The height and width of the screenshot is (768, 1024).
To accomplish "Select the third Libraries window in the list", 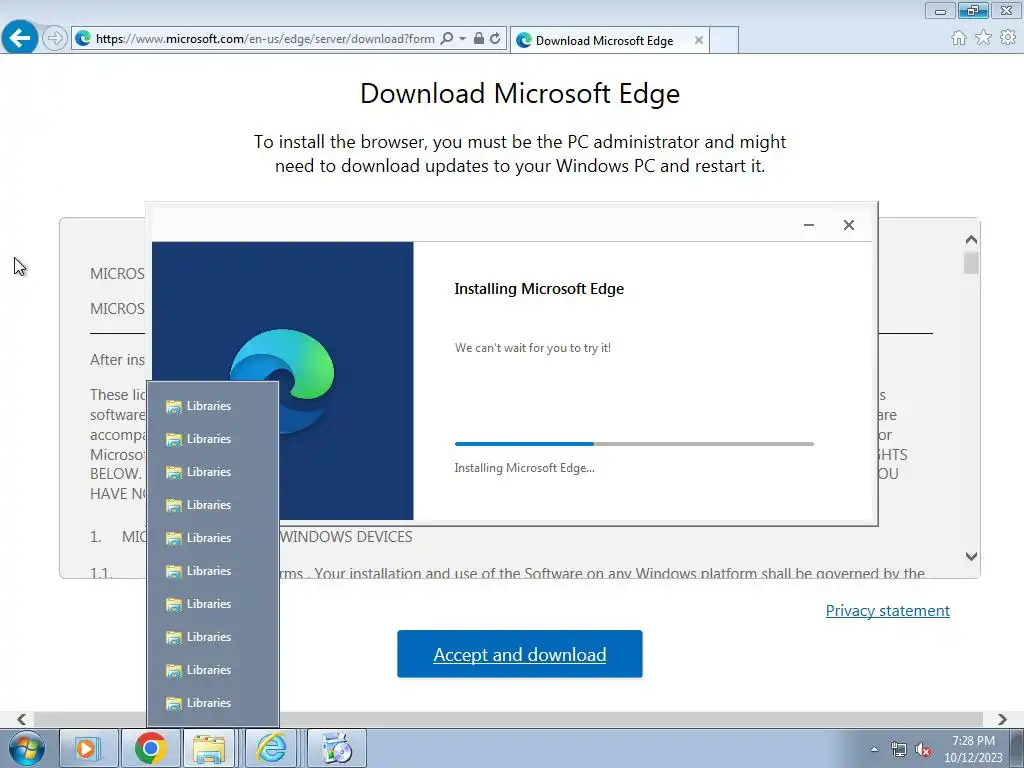I will (213, 472).
